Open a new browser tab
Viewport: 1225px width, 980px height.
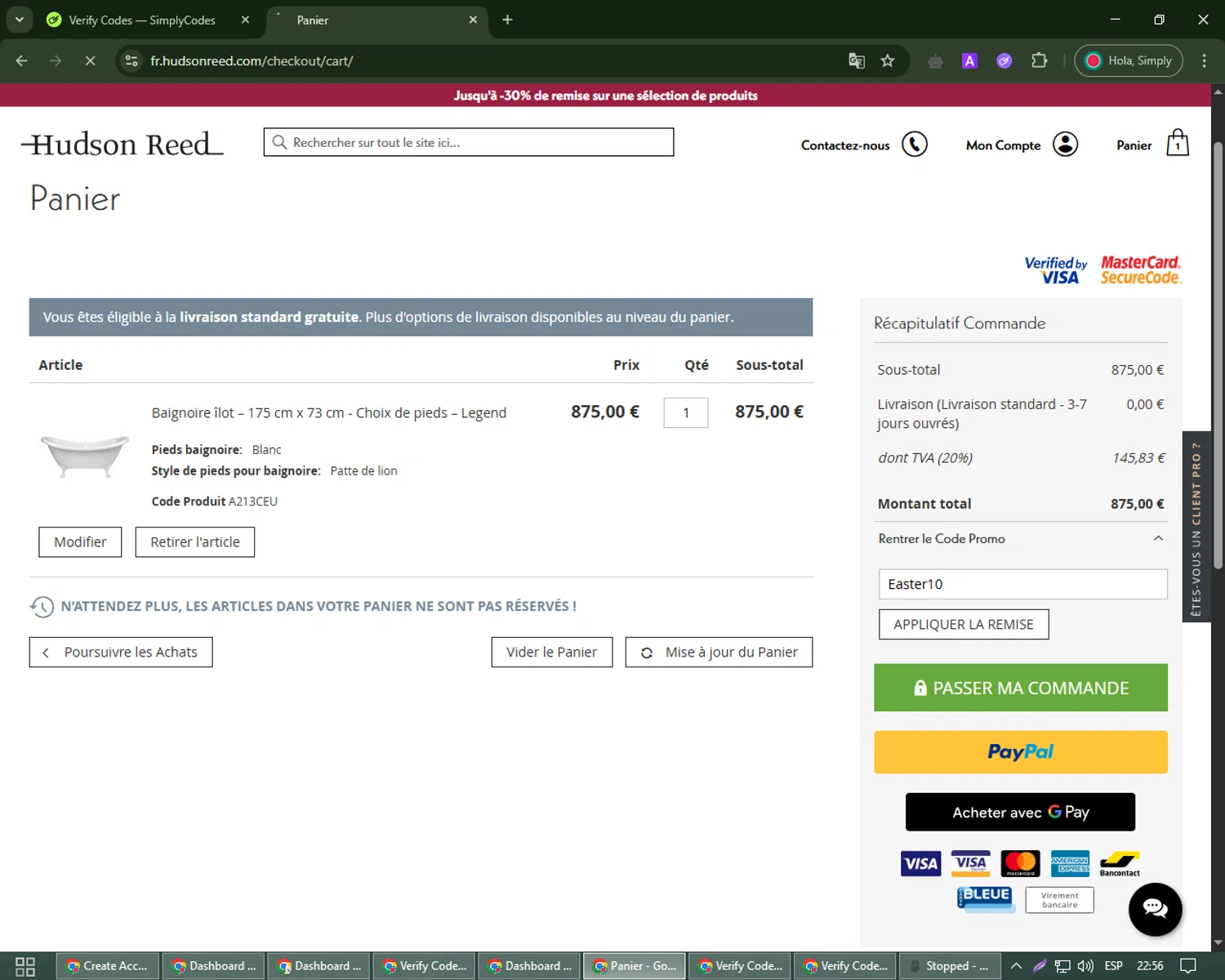click(507, 20)
